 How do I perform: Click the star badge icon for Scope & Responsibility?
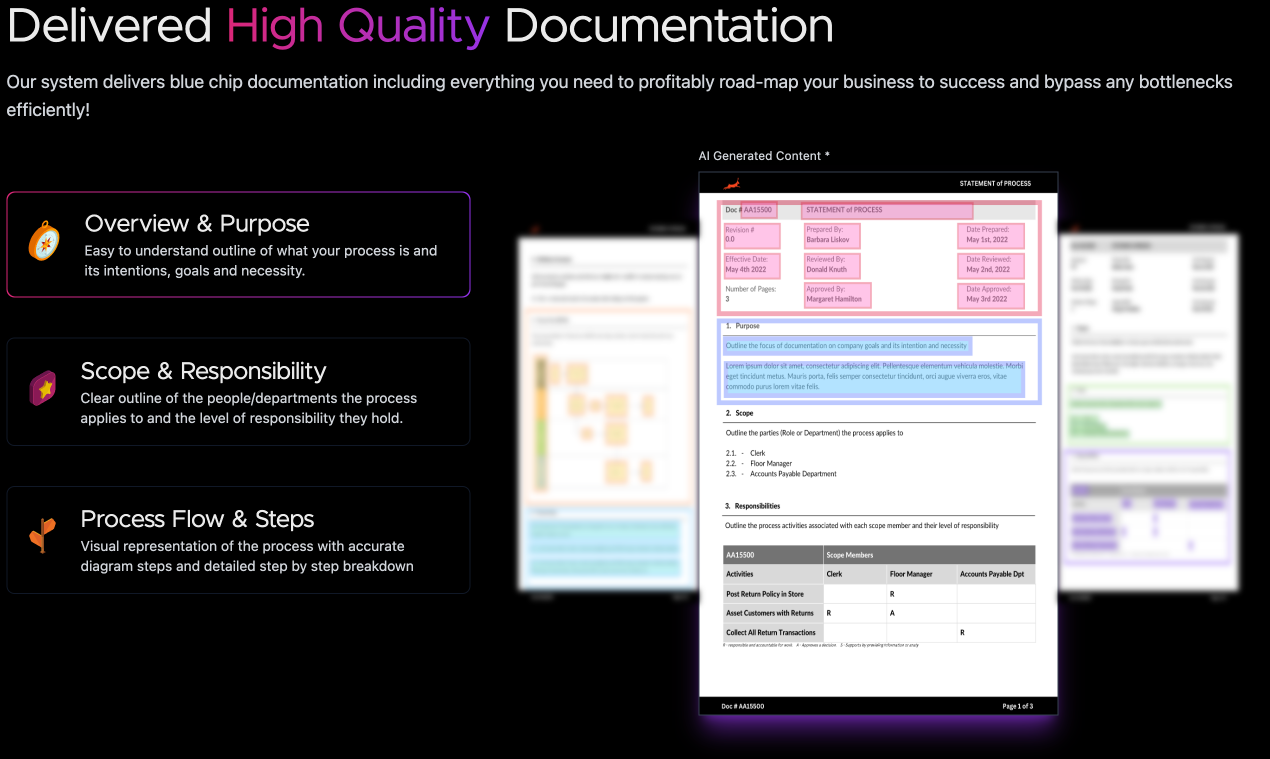pos(43,388)
